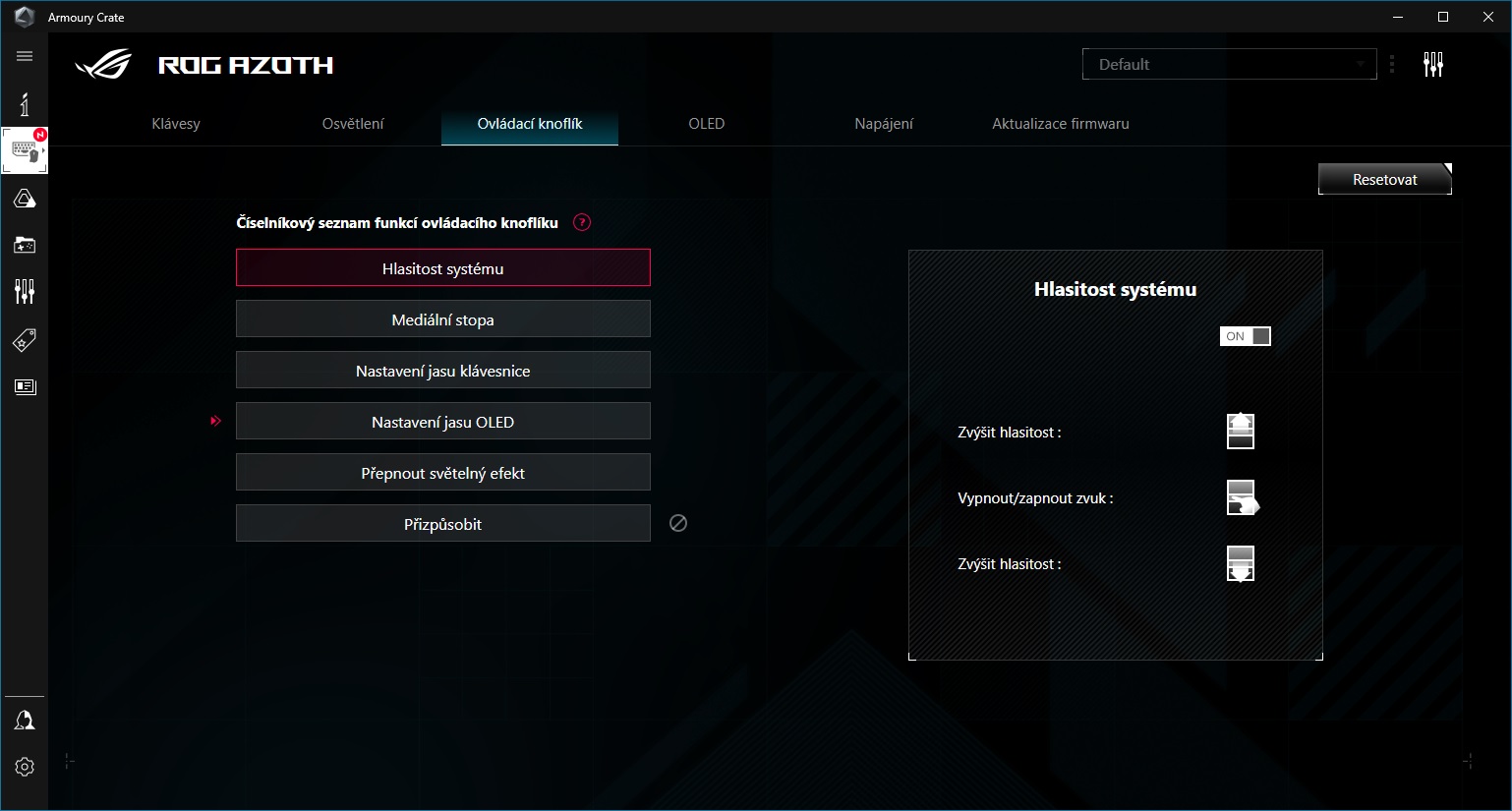Minimize the Armoury Crate window
1512x811 pixels.
click(1398, 17)
